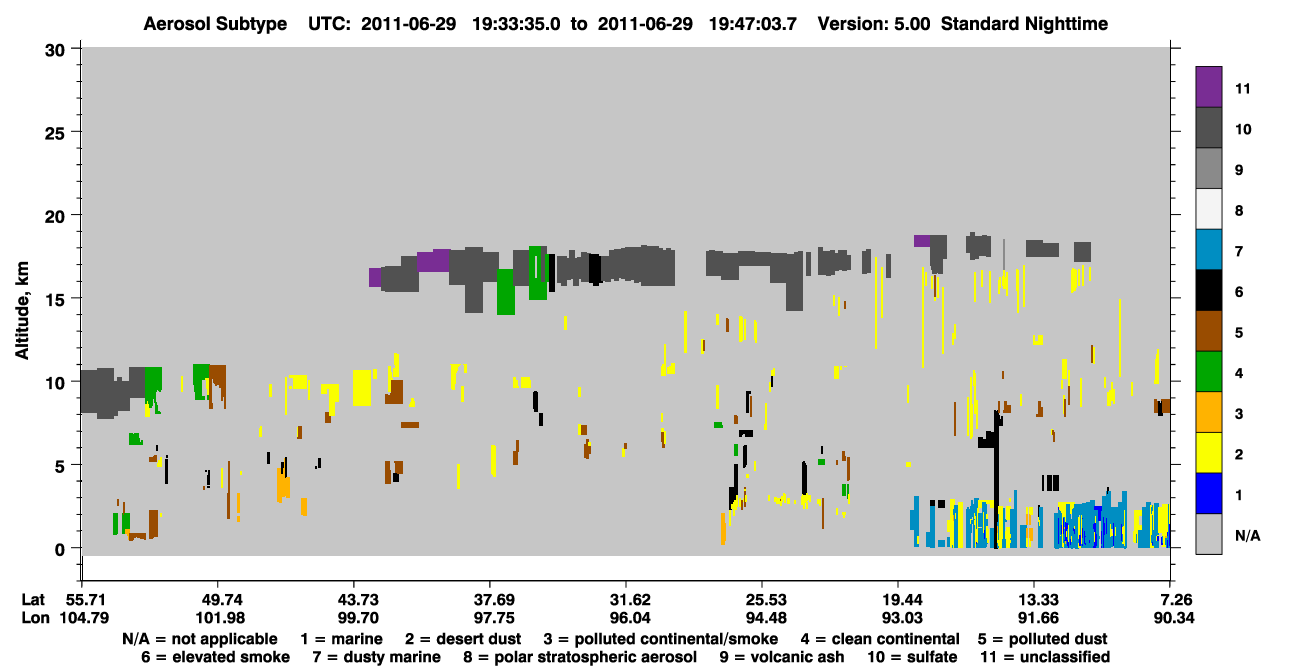Click the 'N/A = not applicable' legend entry
This screenshot has width=1300, height=667.
[x=200, y=638]
